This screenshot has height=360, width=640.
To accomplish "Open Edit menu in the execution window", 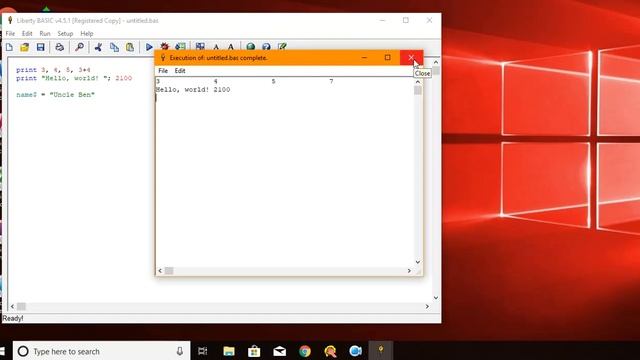I will point(180,71).
